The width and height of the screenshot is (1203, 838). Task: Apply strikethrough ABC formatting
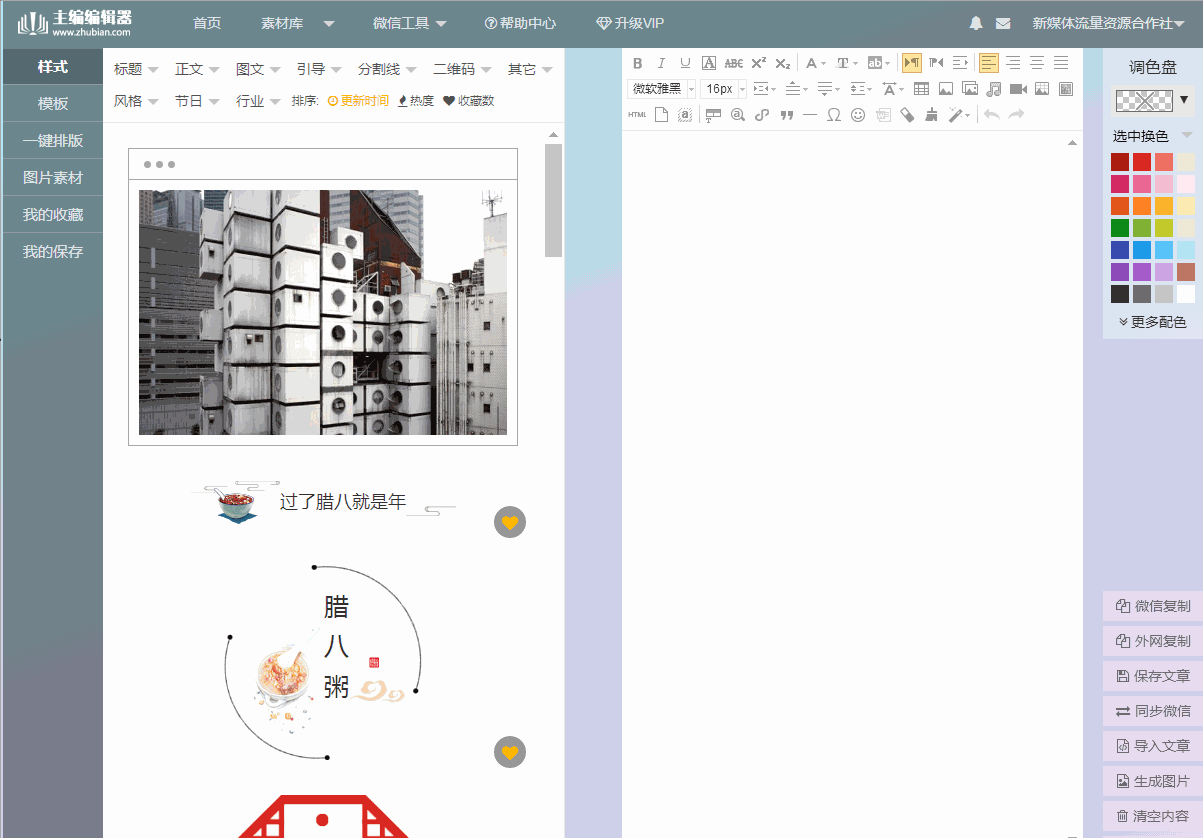(733, 63)
